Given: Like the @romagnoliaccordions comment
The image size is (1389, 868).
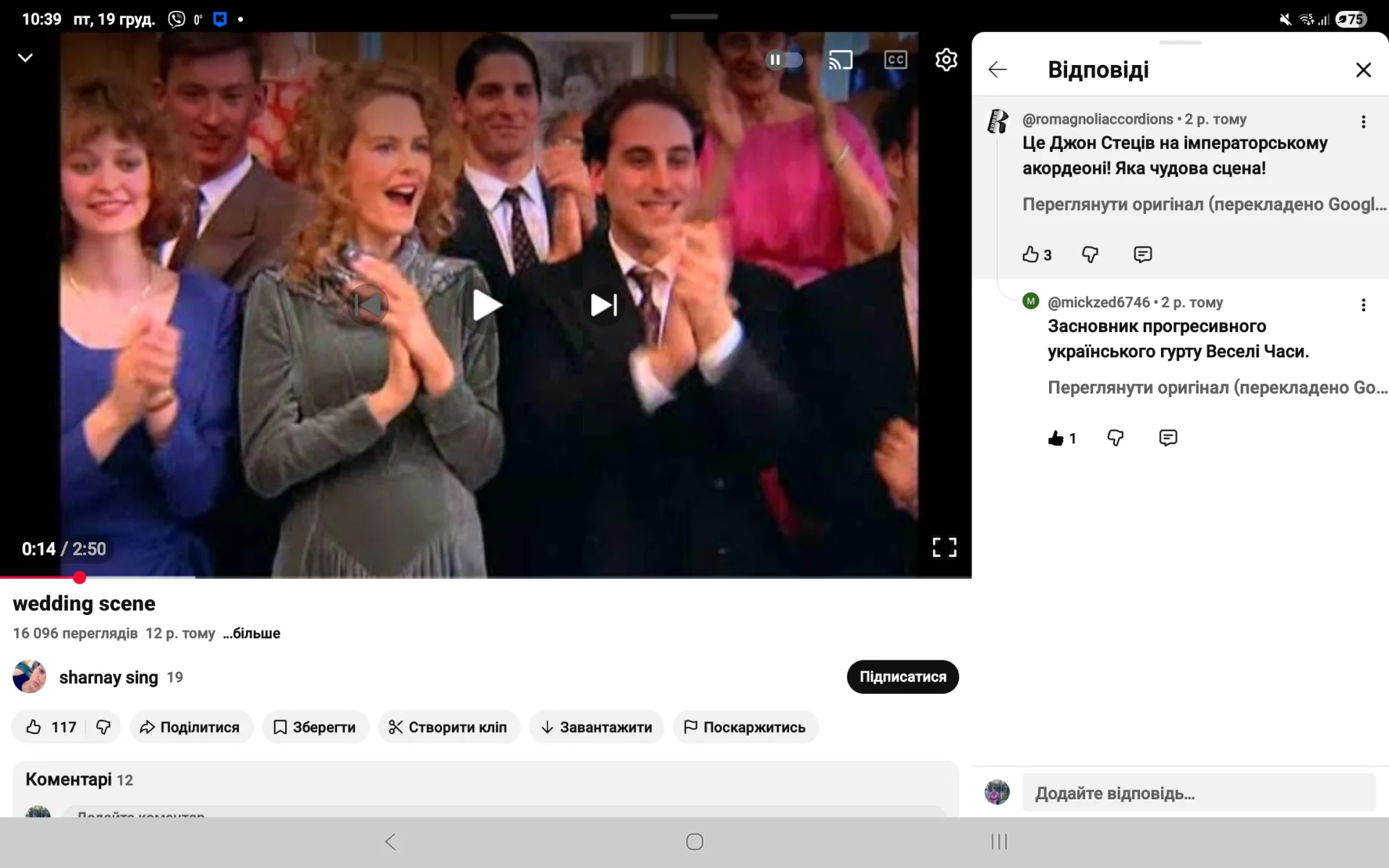Looking at the screenshot, I should pos(1030,254).
